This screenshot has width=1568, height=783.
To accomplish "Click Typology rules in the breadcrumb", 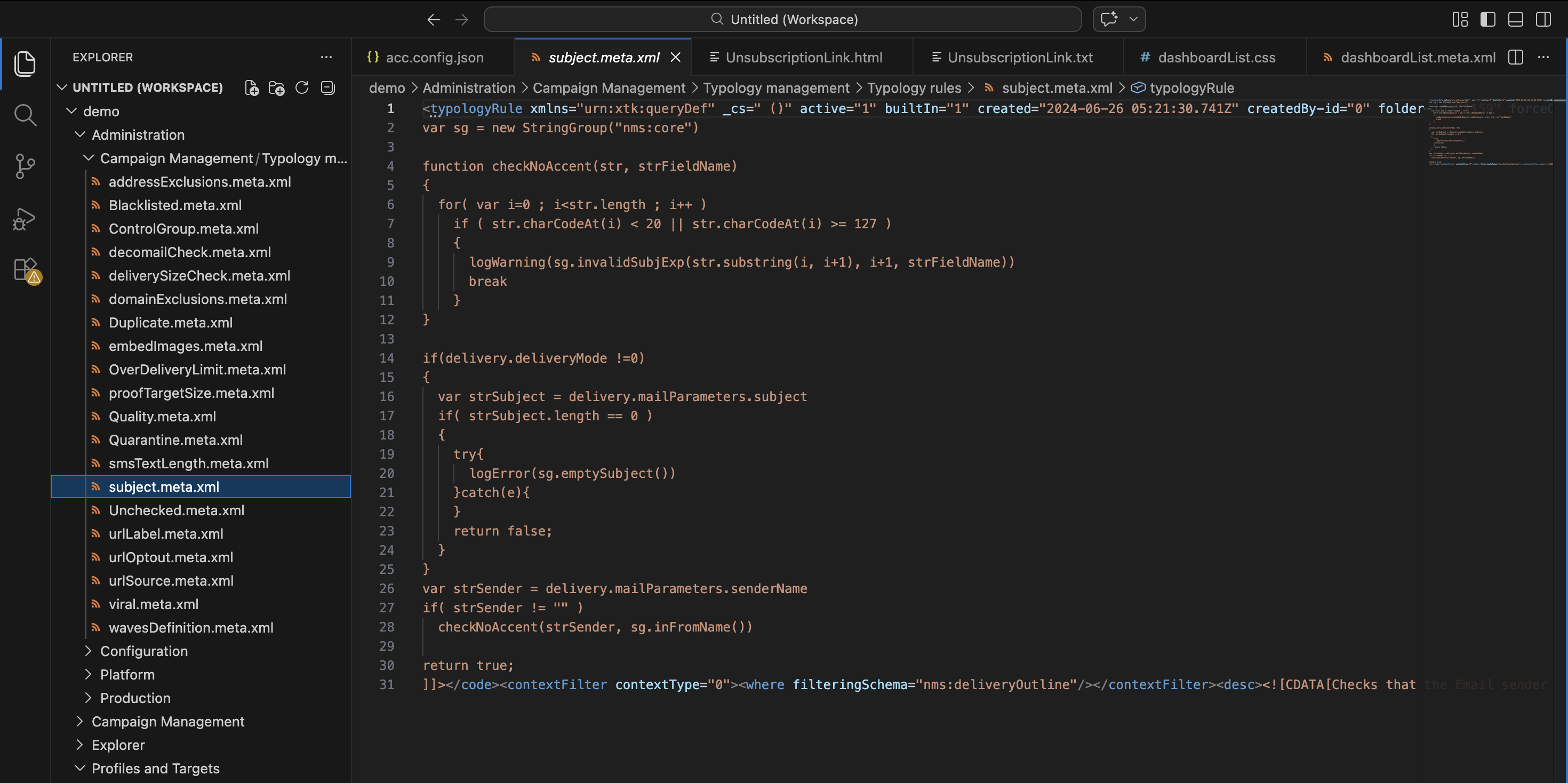I will coord(914,87).
